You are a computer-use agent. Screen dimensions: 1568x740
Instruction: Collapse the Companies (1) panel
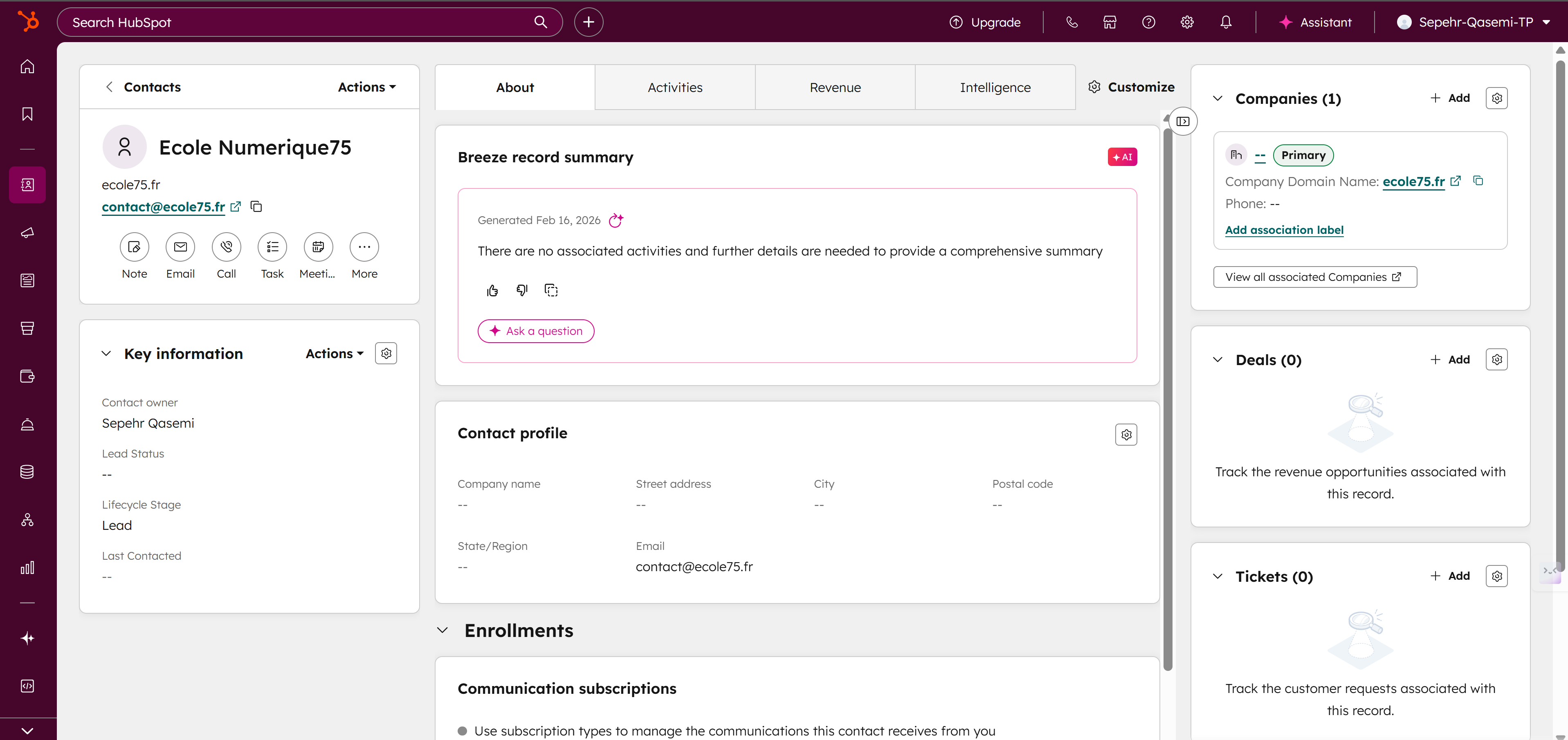click(x=1218, y=98)
